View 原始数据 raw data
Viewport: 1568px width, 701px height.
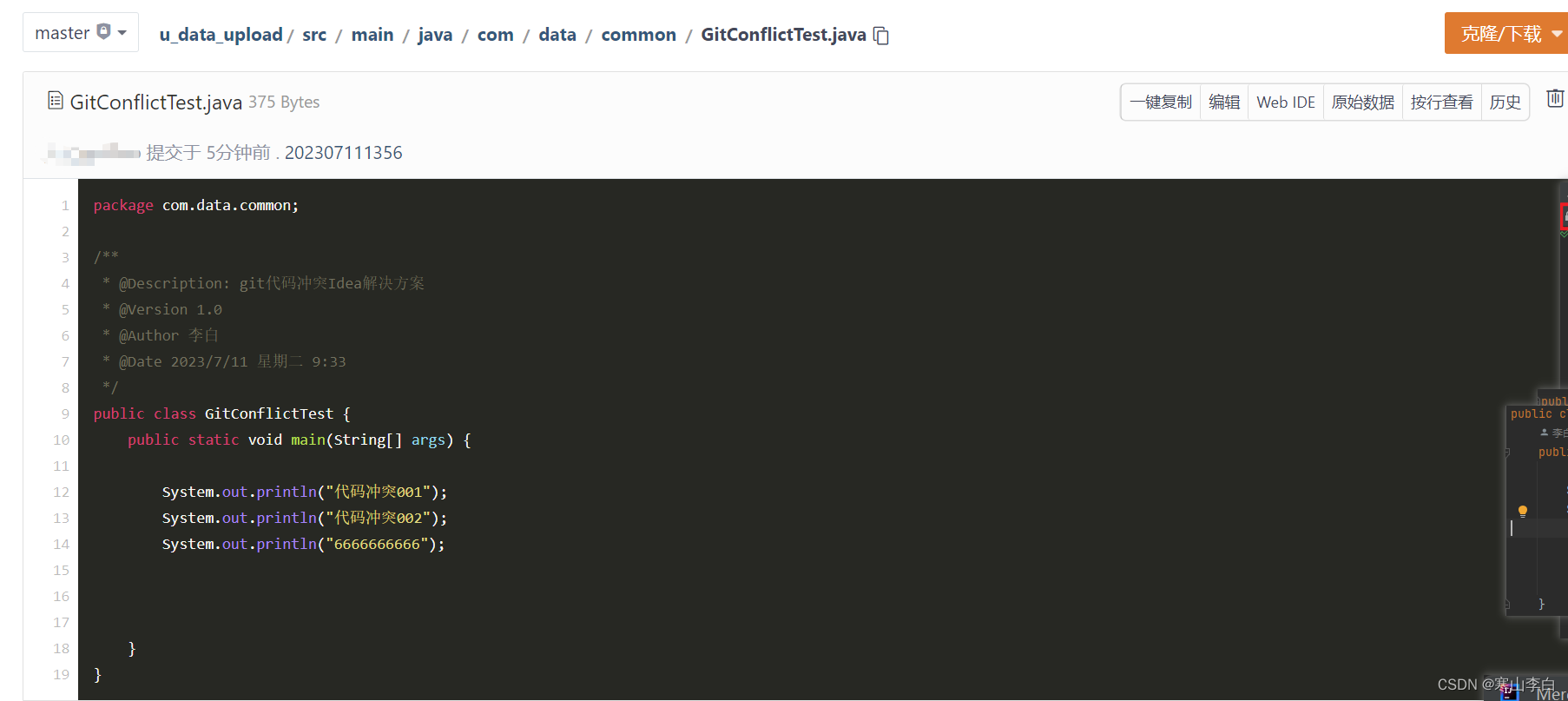(x=1363, y=103)
